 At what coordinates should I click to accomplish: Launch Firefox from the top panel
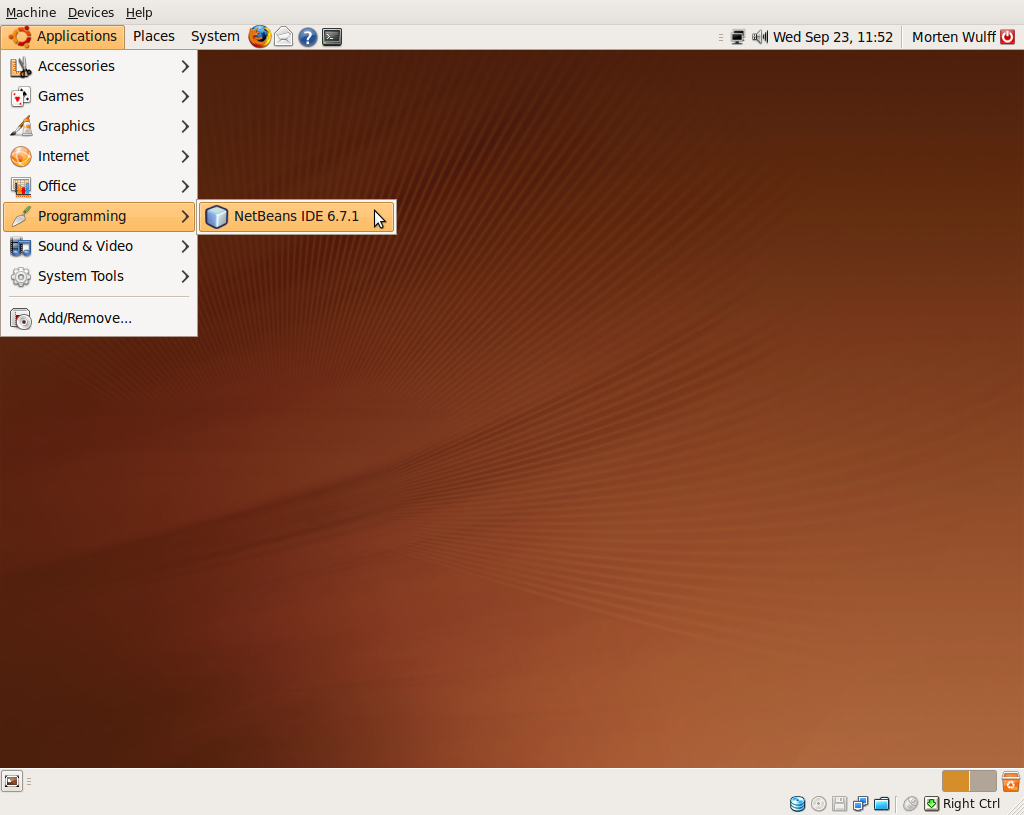(x=259, y=37)
